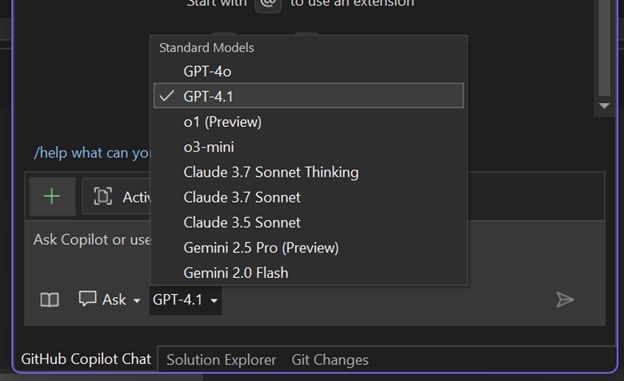624x381 pixels.
Task: Select Claude 3.7 Sonnet Thinking
Action: coord(308,172)
